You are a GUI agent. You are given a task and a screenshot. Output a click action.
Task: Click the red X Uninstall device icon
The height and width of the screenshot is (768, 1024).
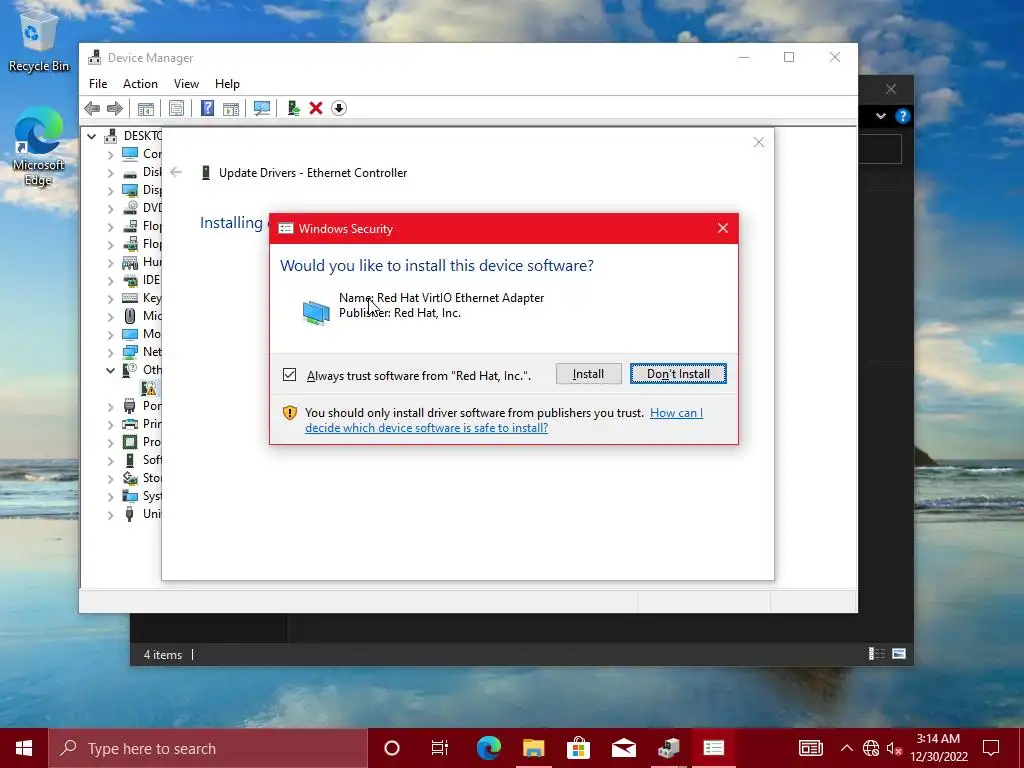click(316, 108)
